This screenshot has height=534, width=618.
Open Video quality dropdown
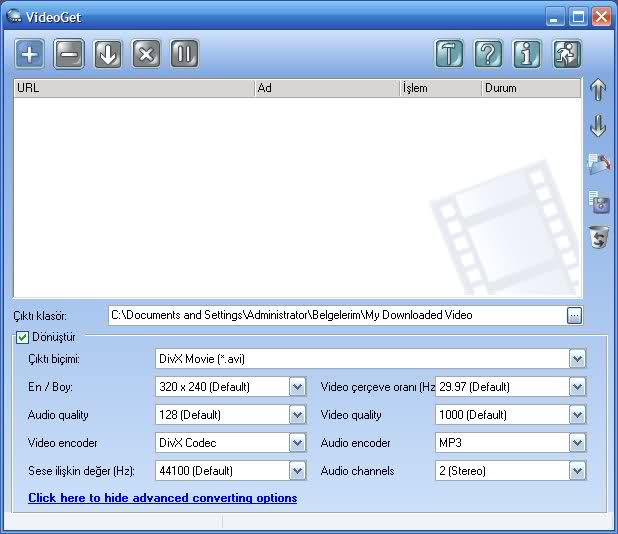click(x=577, y=415)
